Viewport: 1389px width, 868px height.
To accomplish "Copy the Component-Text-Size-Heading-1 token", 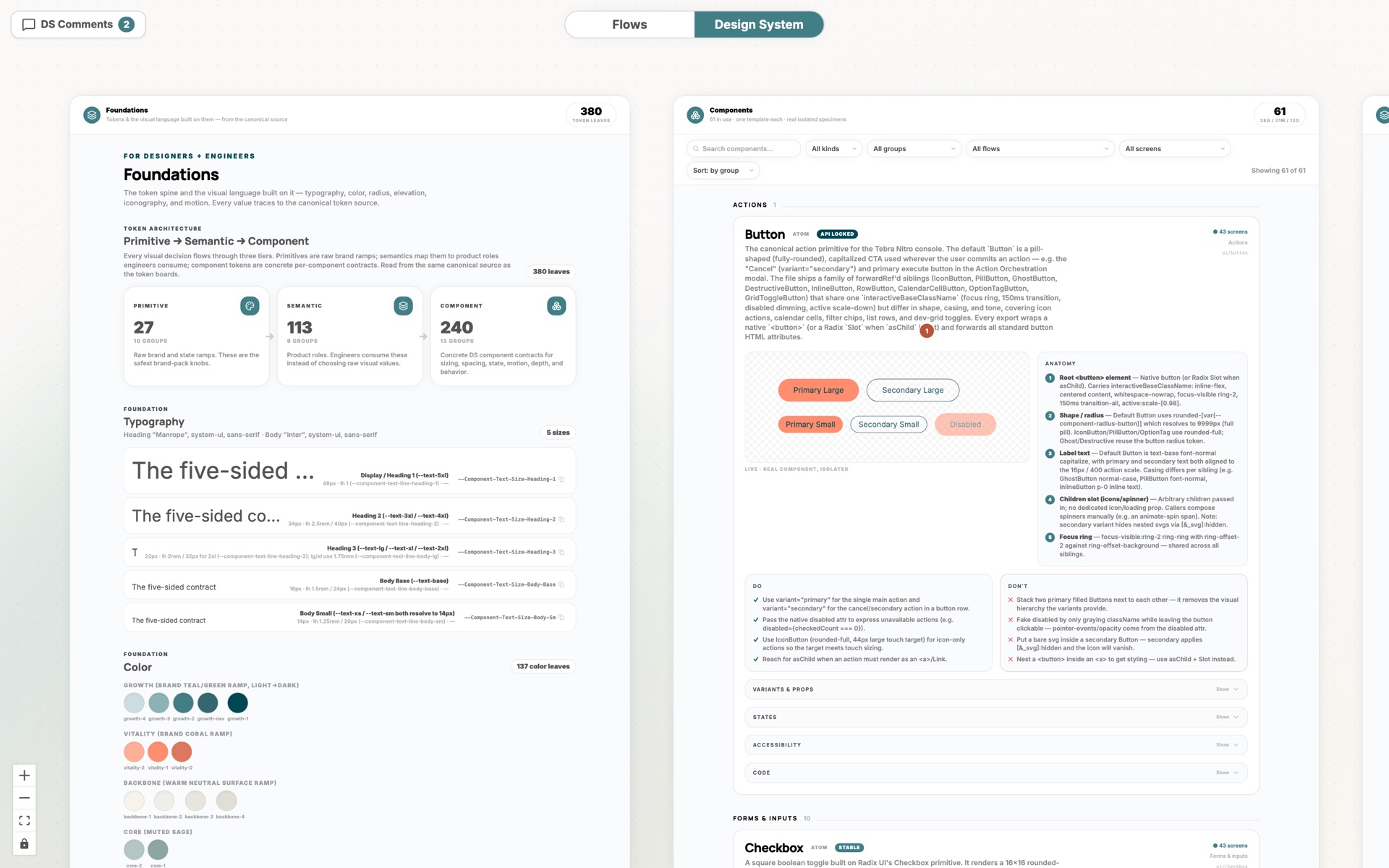I will [x=561, y=479].
